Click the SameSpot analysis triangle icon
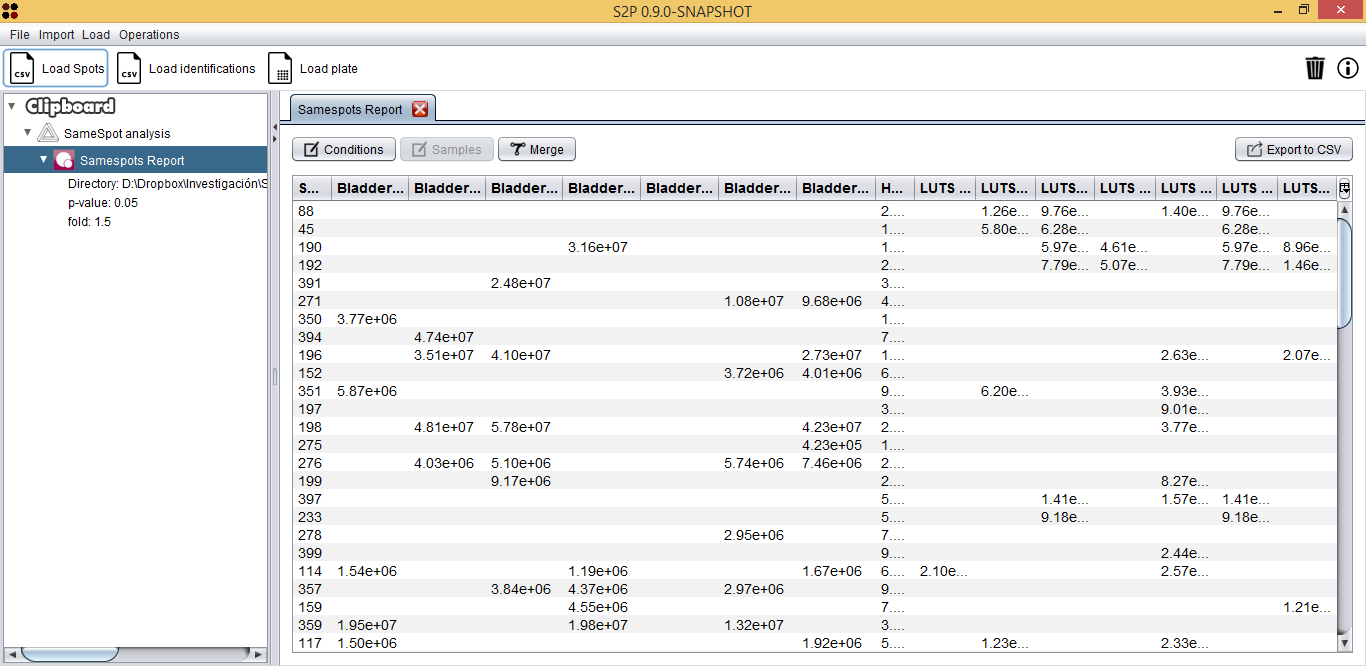 point(48,133)
